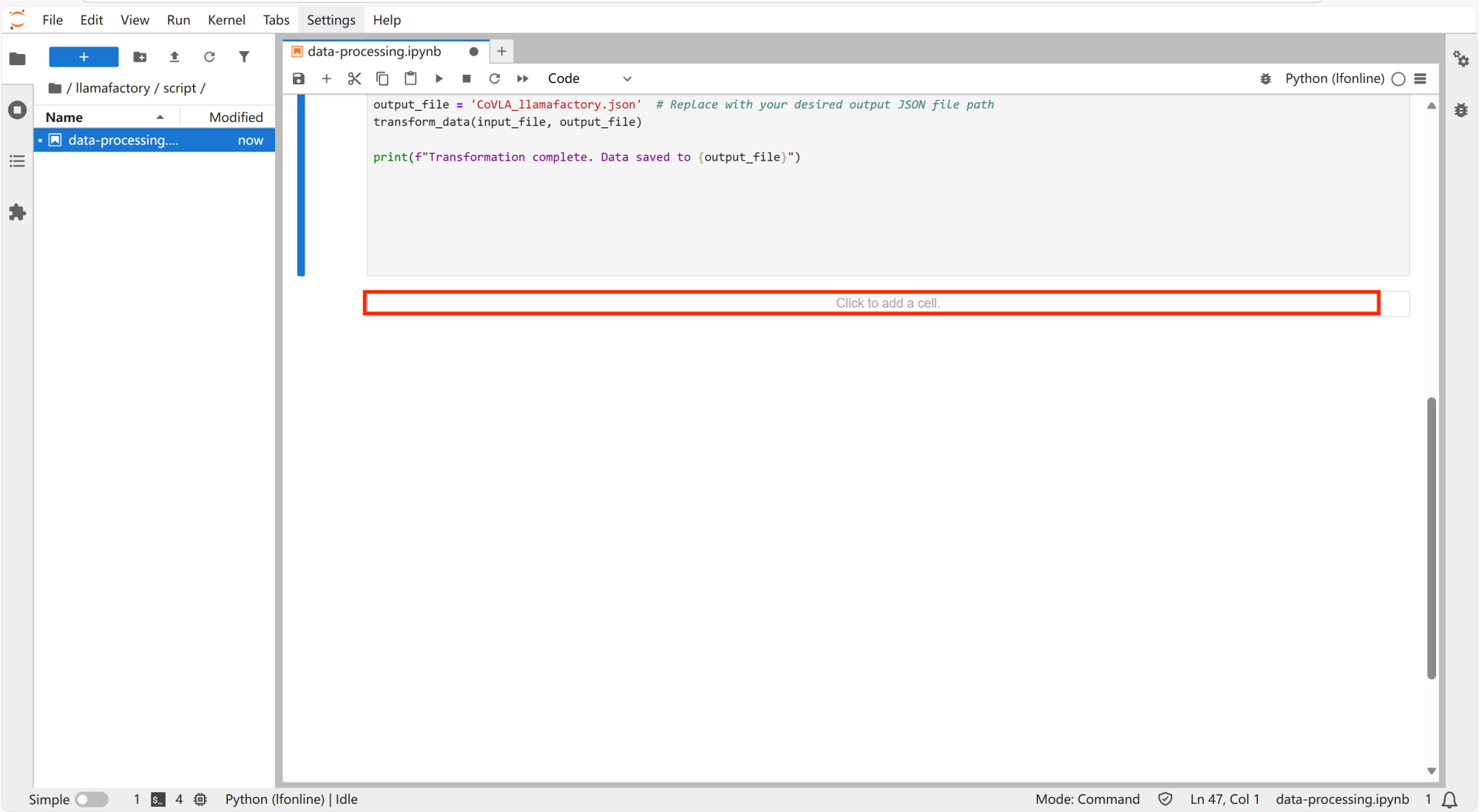1479x812 pixels.
Task: Restart kernel and run all cells
Action: pos(523,78)
